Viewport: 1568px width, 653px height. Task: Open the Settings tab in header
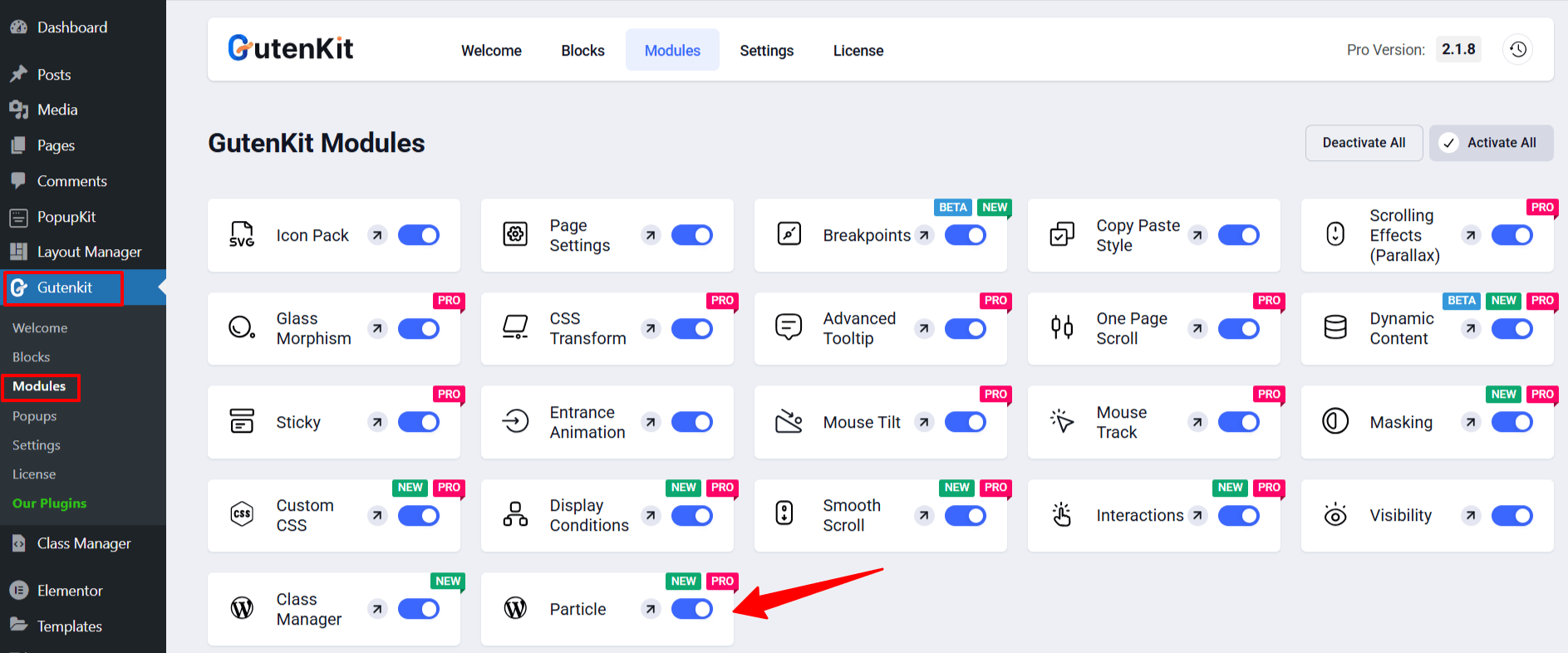(x=766, y=51)
